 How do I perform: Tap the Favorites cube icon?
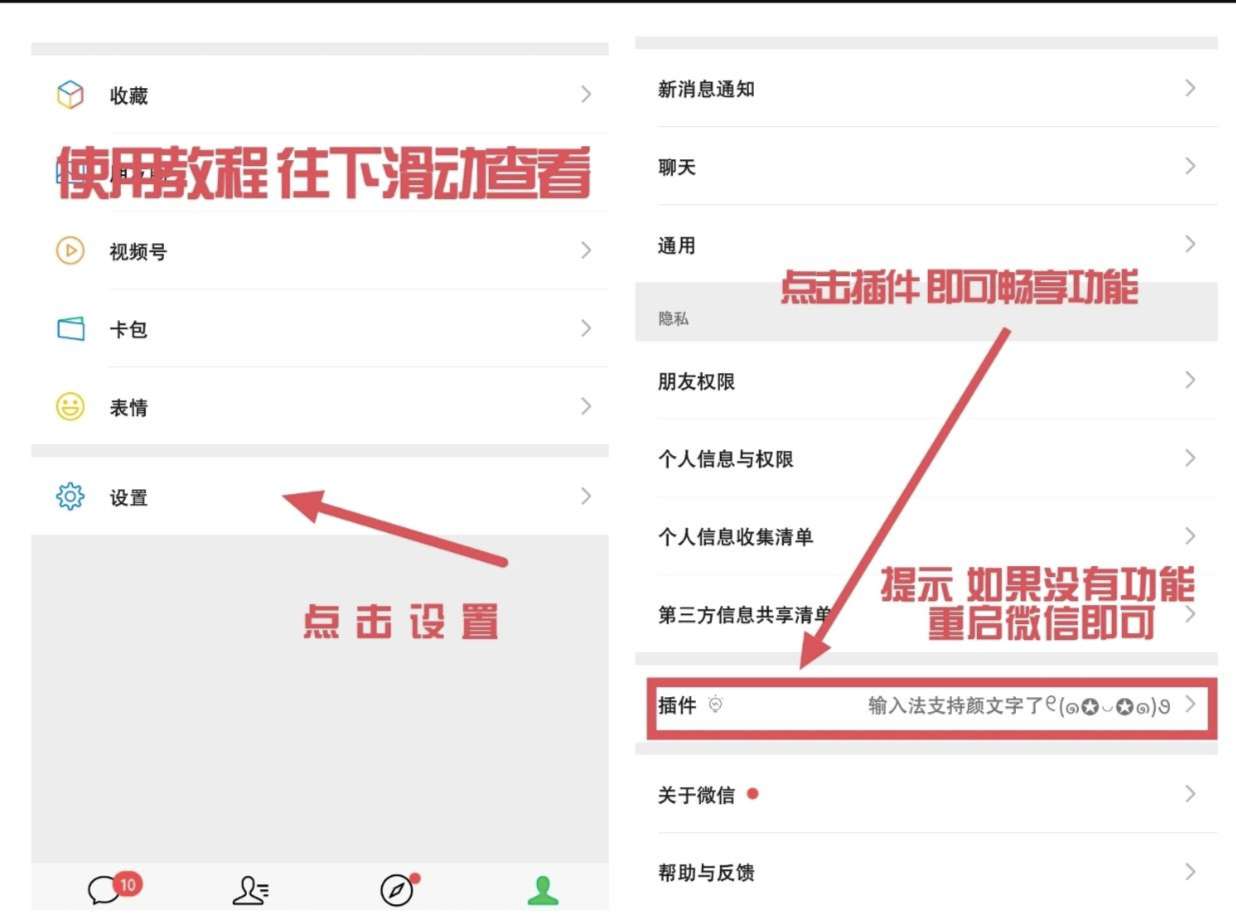[x=70, y=95]
